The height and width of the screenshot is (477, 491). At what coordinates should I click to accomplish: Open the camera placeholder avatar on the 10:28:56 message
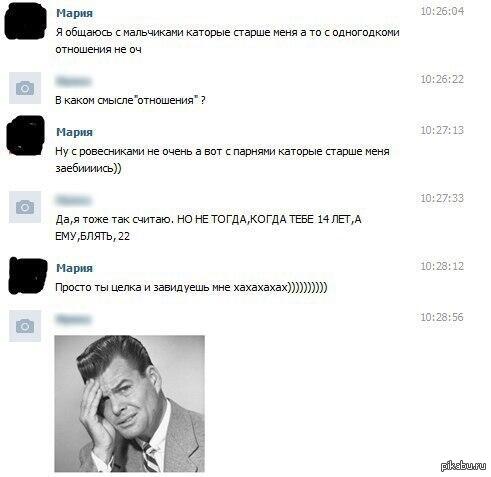[25, 326]
